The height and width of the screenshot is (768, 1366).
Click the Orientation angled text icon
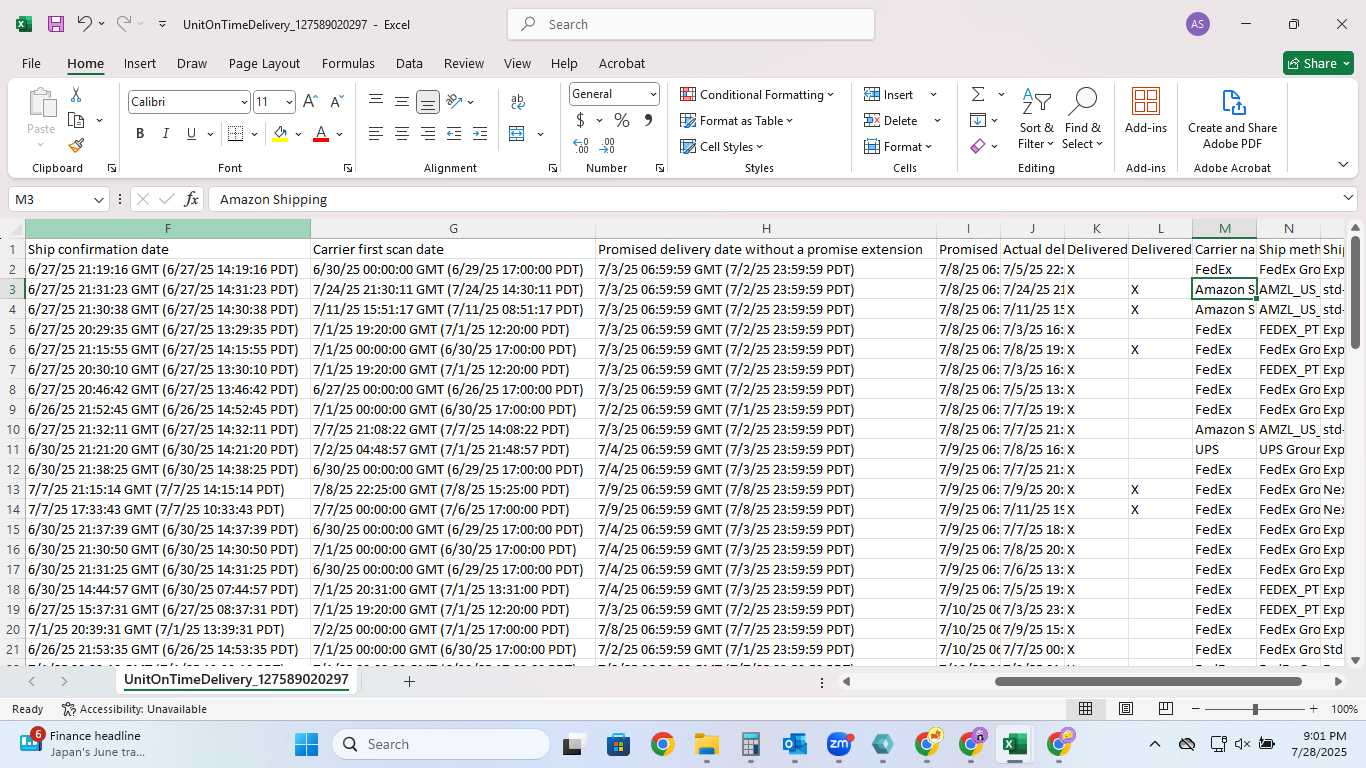454,102
